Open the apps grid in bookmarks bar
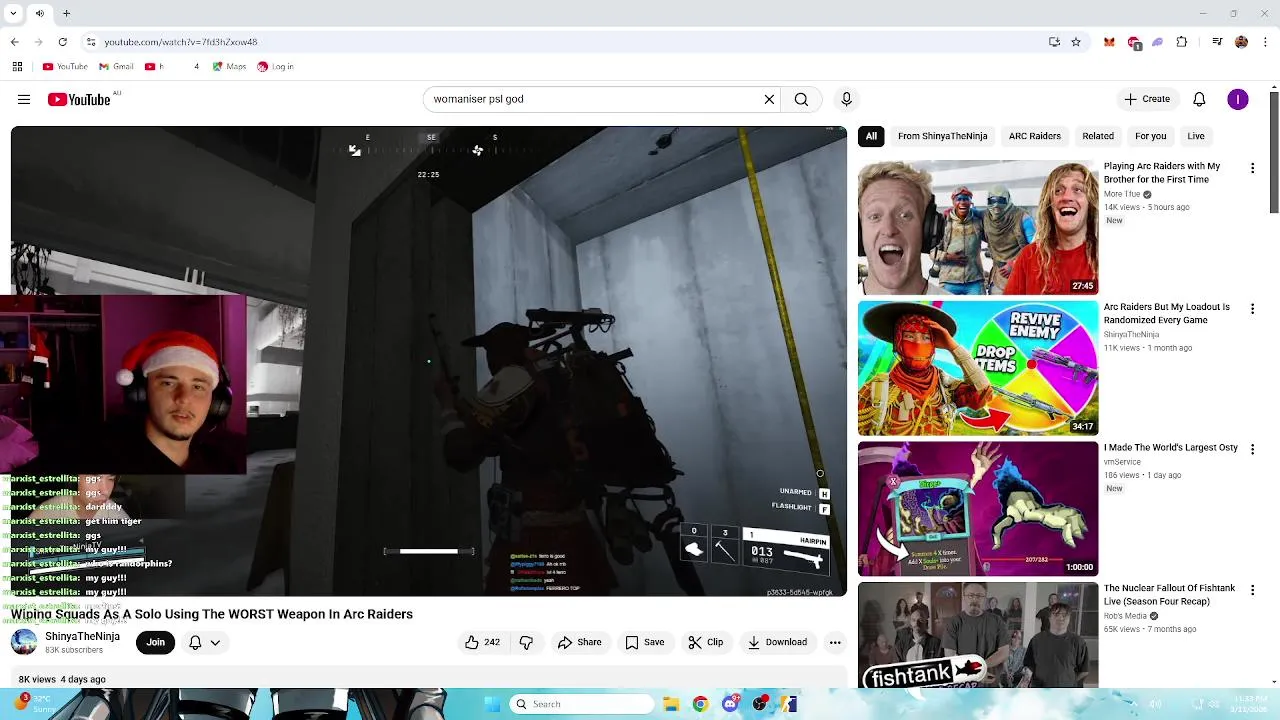This screenshot has height=720, width=1280. tap(17, 67)
